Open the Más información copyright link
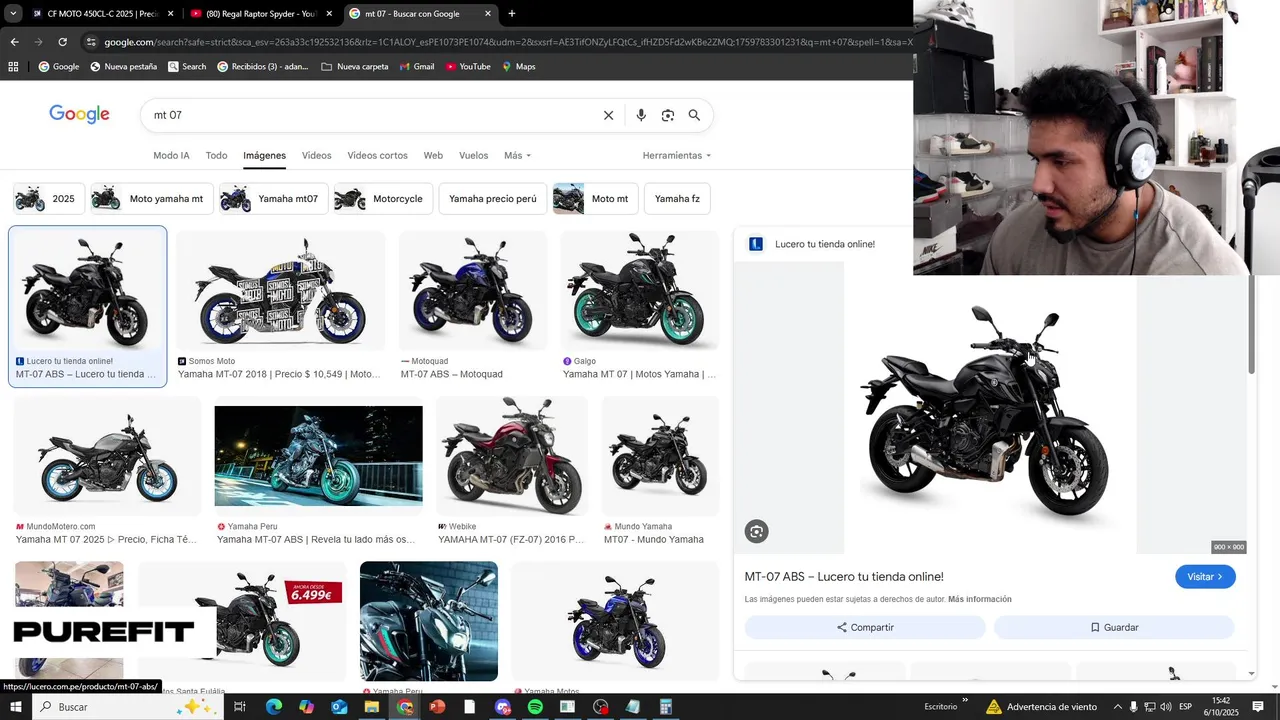 pos(980,600)
